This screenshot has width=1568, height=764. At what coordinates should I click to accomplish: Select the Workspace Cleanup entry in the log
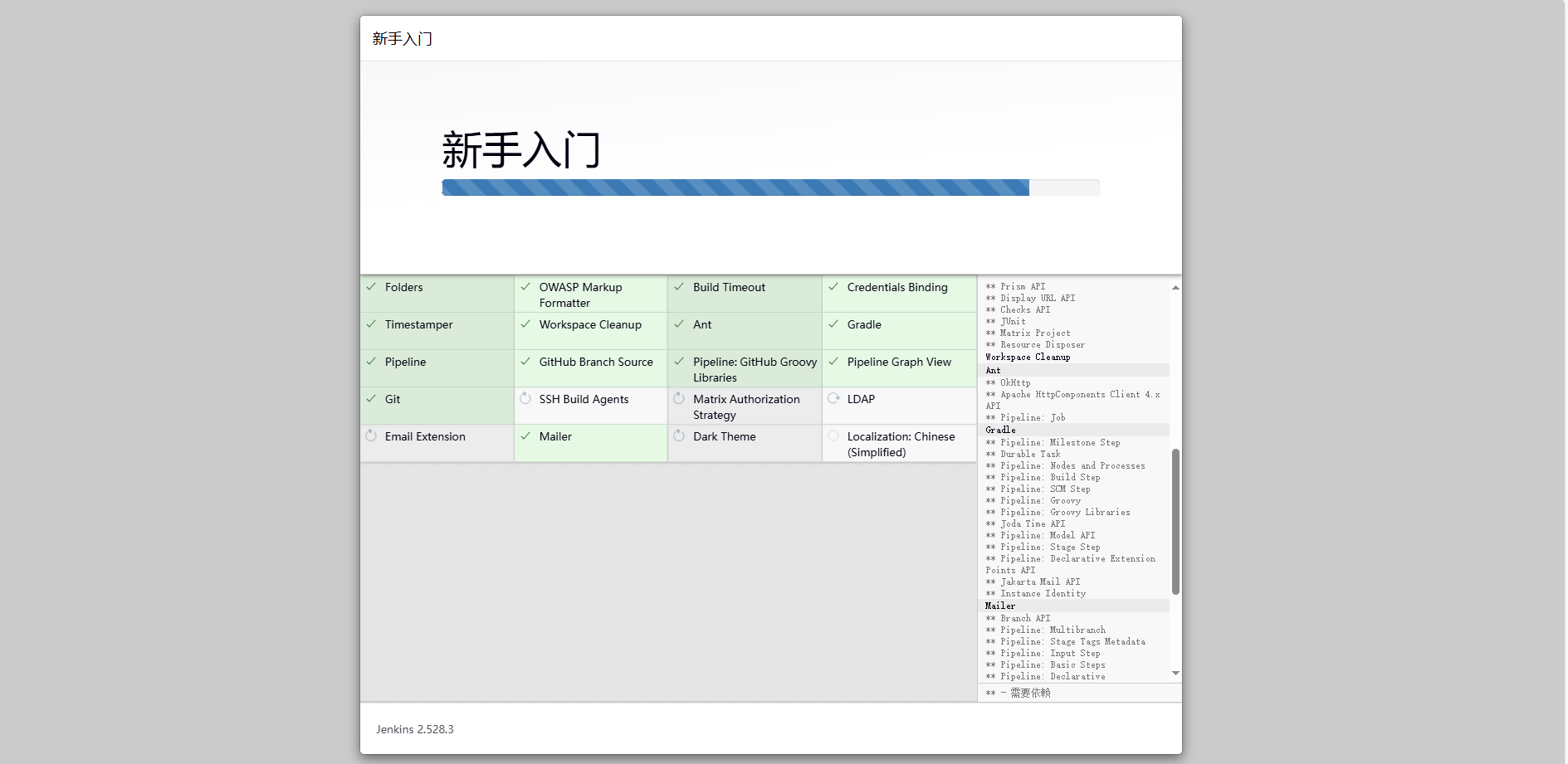pos(1028,358)
